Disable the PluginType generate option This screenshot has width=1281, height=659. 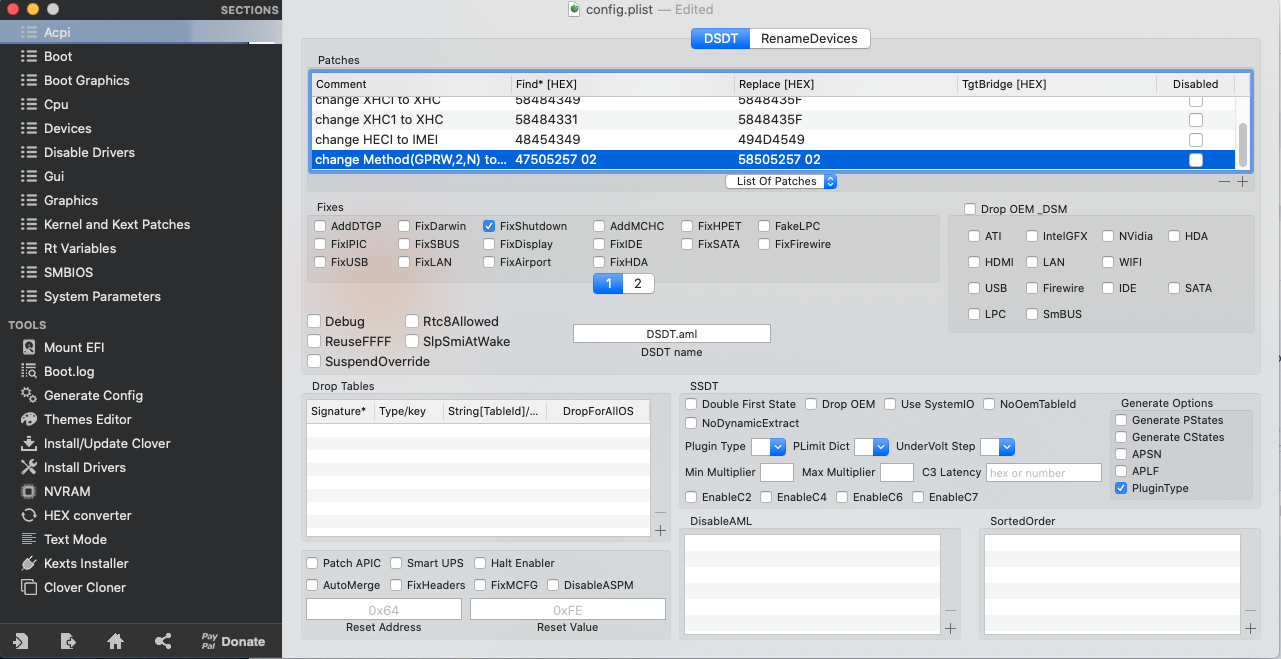1121,488
